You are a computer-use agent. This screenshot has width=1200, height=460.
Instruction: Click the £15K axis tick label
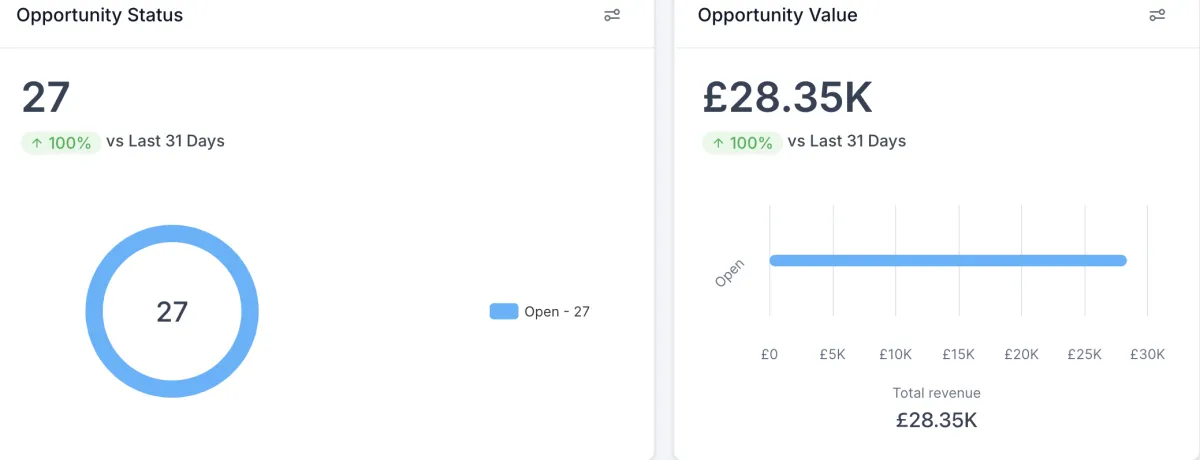(958, 354)
